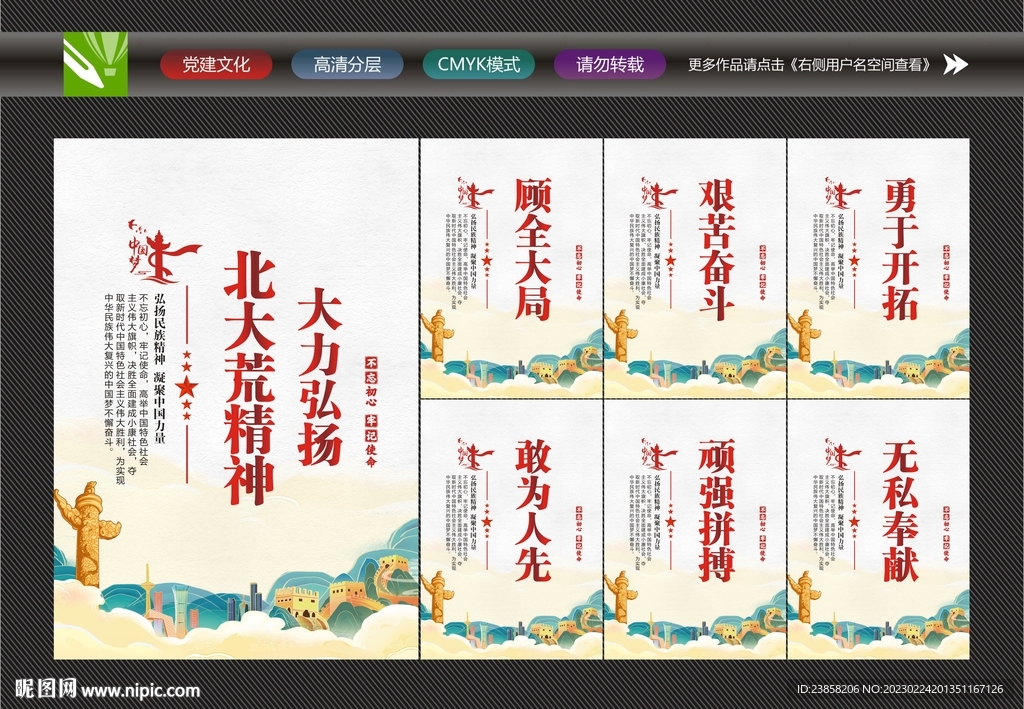Select the 党建文化 category tab
Screen dimensions: 1024x709
click(x=215, y=63)
